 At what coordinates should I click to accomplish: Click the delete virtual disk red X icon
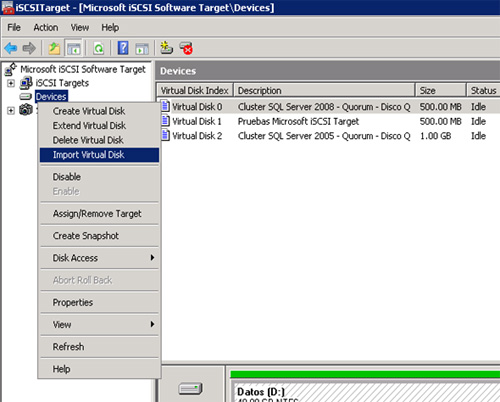pos(186,48)
